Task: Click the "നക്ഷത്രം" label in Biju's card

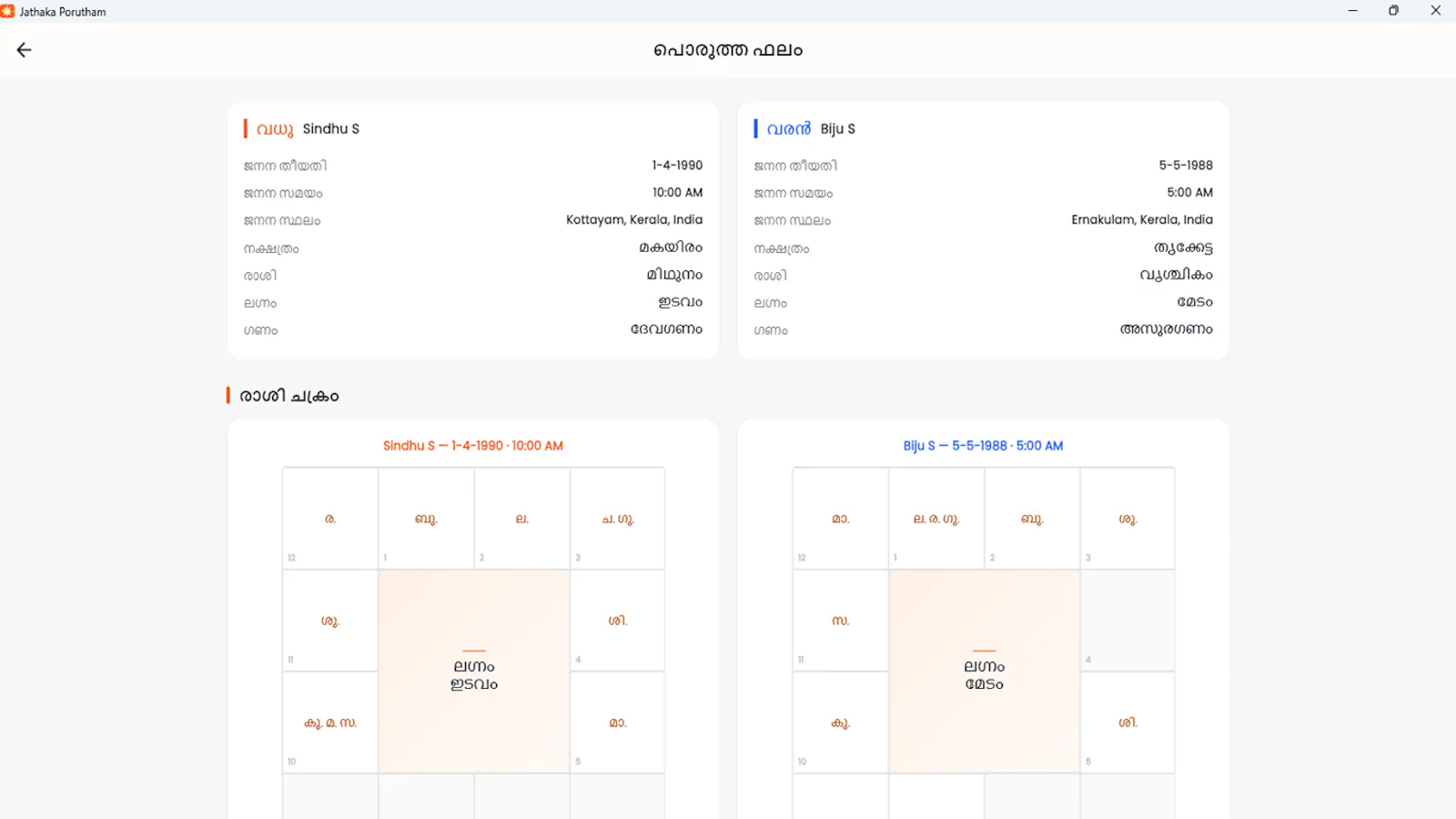Action: [782, 248]
